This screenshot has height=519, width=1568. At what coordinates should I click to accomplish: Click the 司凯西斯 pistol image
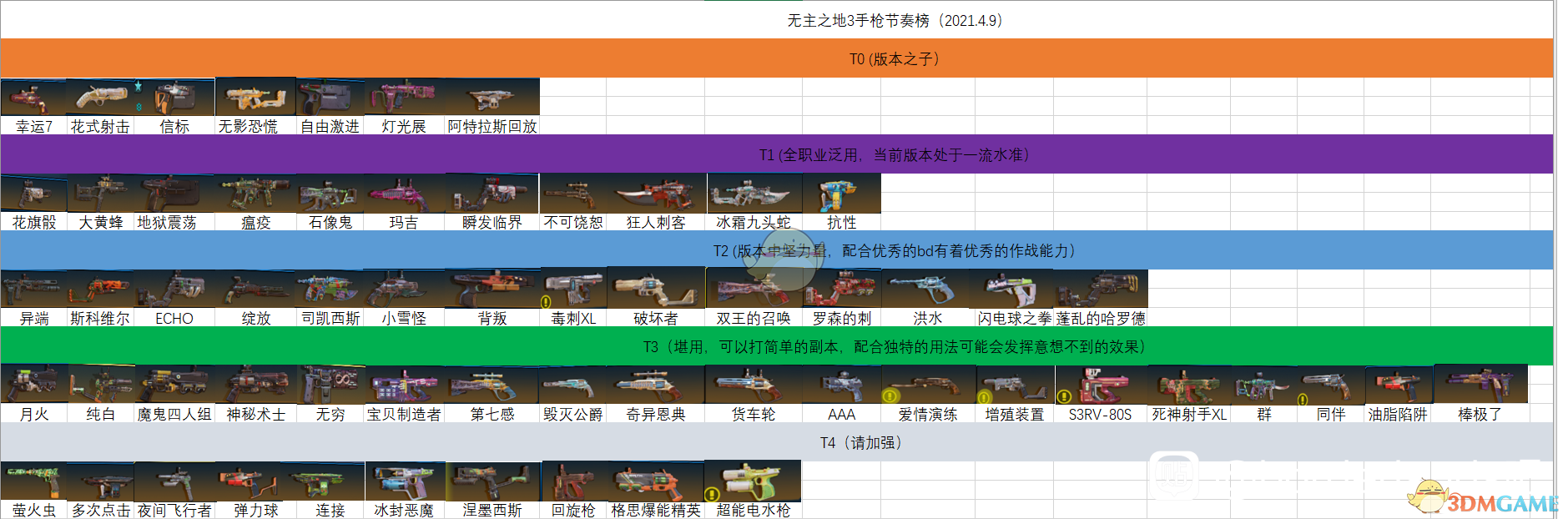tap(330, 290)
